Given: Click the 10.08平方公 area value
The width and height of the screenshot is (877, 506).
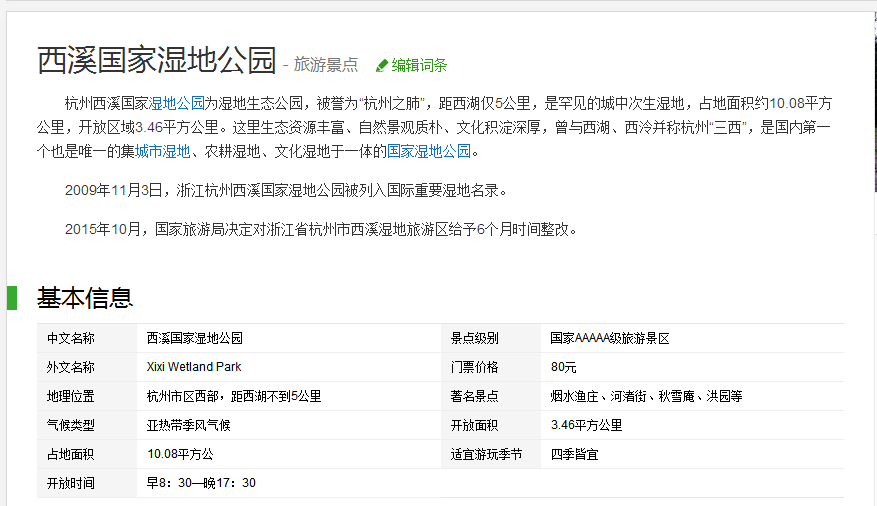Looking at the screenshot, I should (181, 454).
